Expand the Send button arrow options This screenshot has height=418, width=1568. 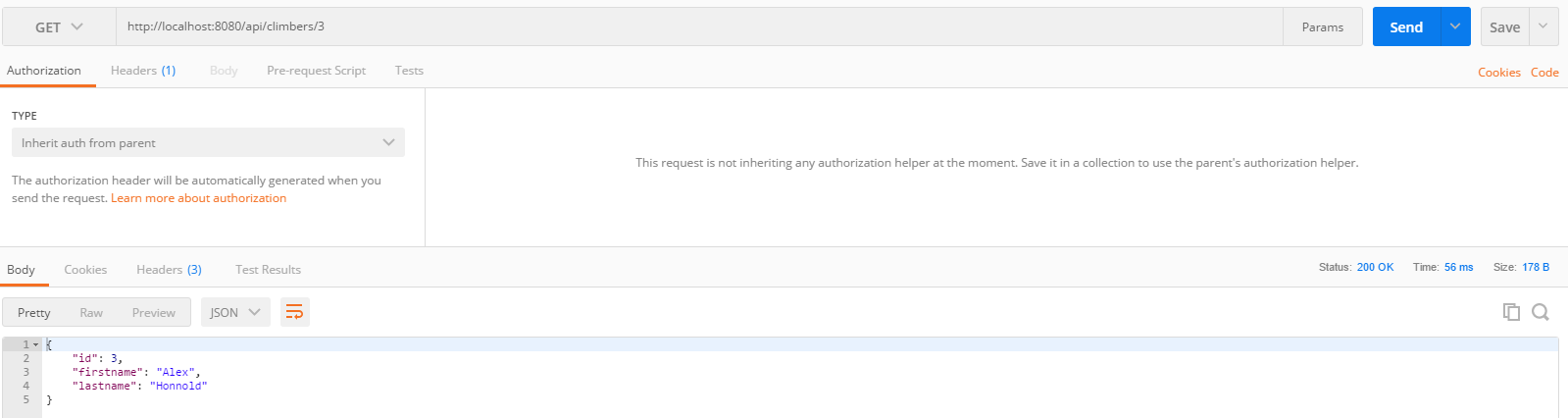click(1455, 26)
